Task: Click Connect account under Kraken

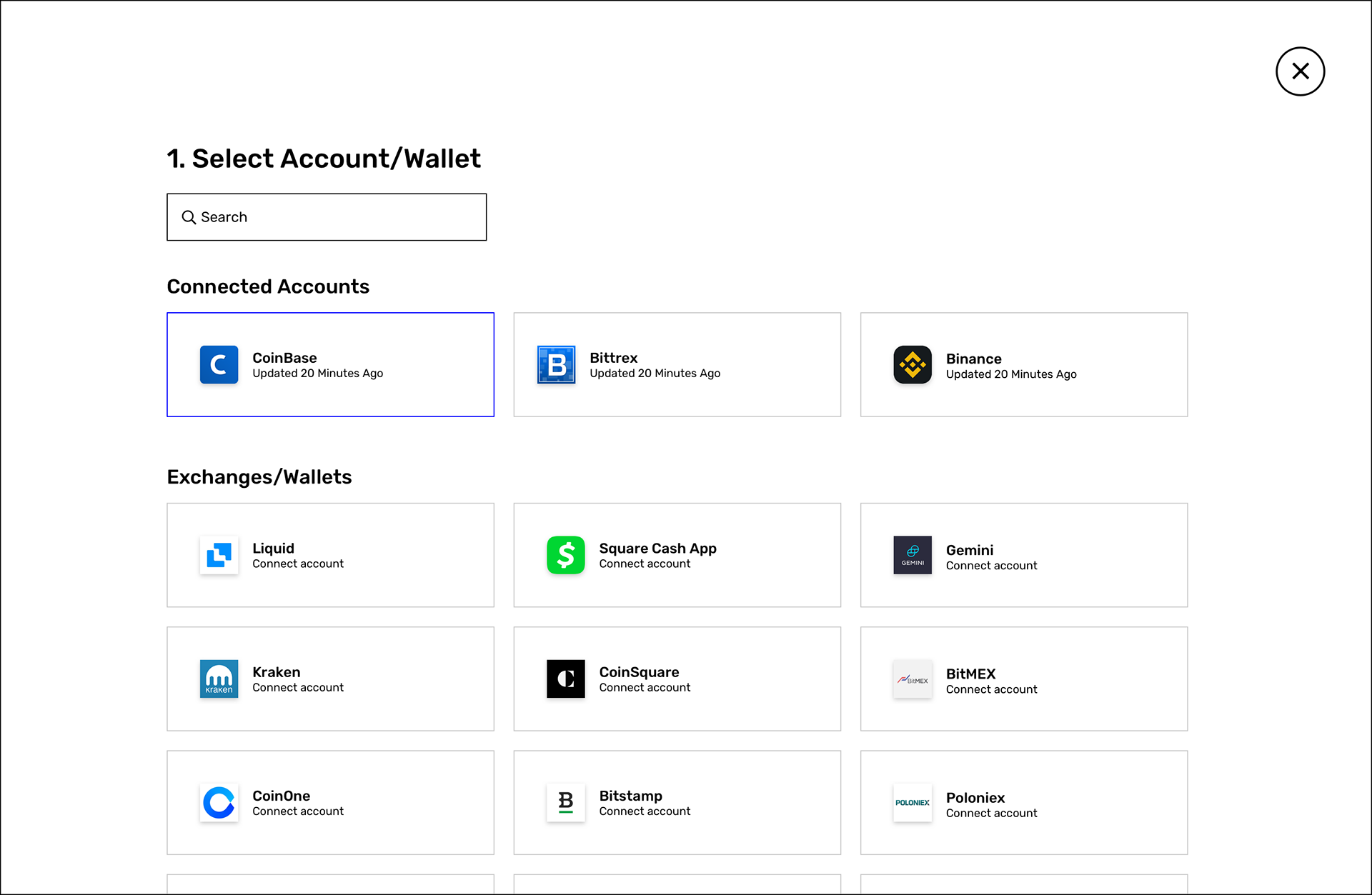Action: [298, 687]
